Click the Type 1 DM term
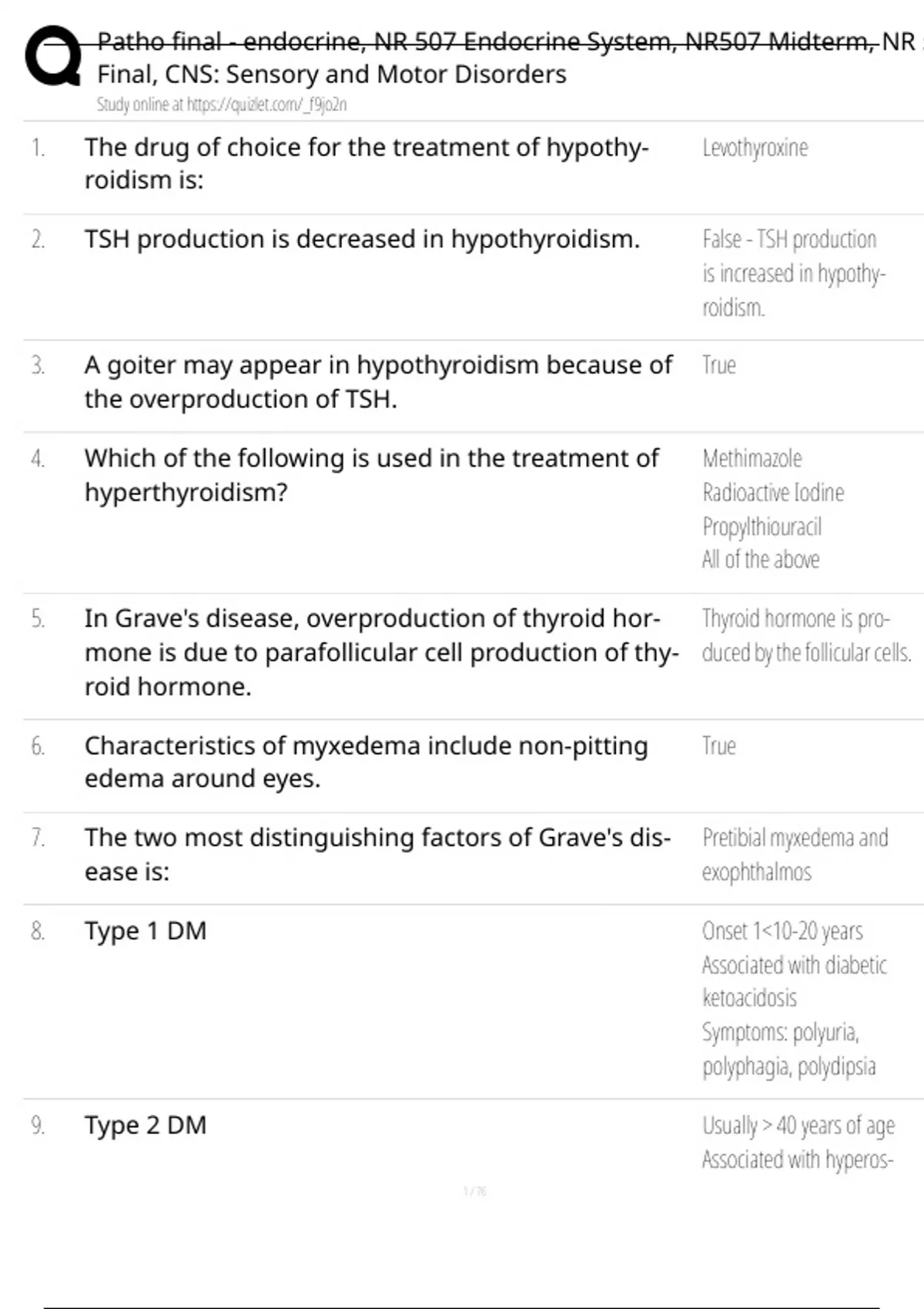 (146, 930)
